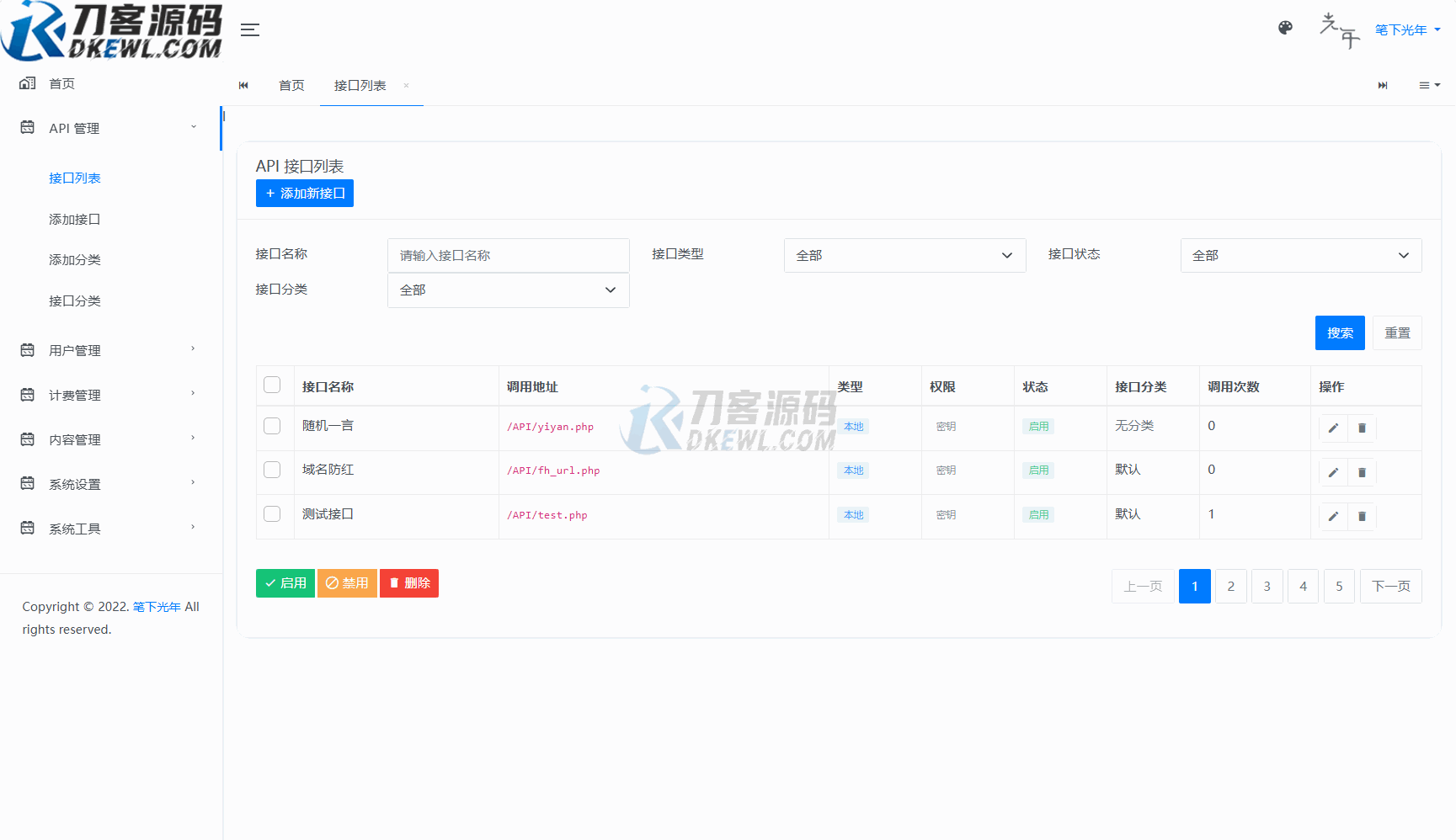Image resolution: width=1456 pixels, height=840 pixels.
Task: Click the edit pencil for 测试接口 row
Action: point(1333,517)
